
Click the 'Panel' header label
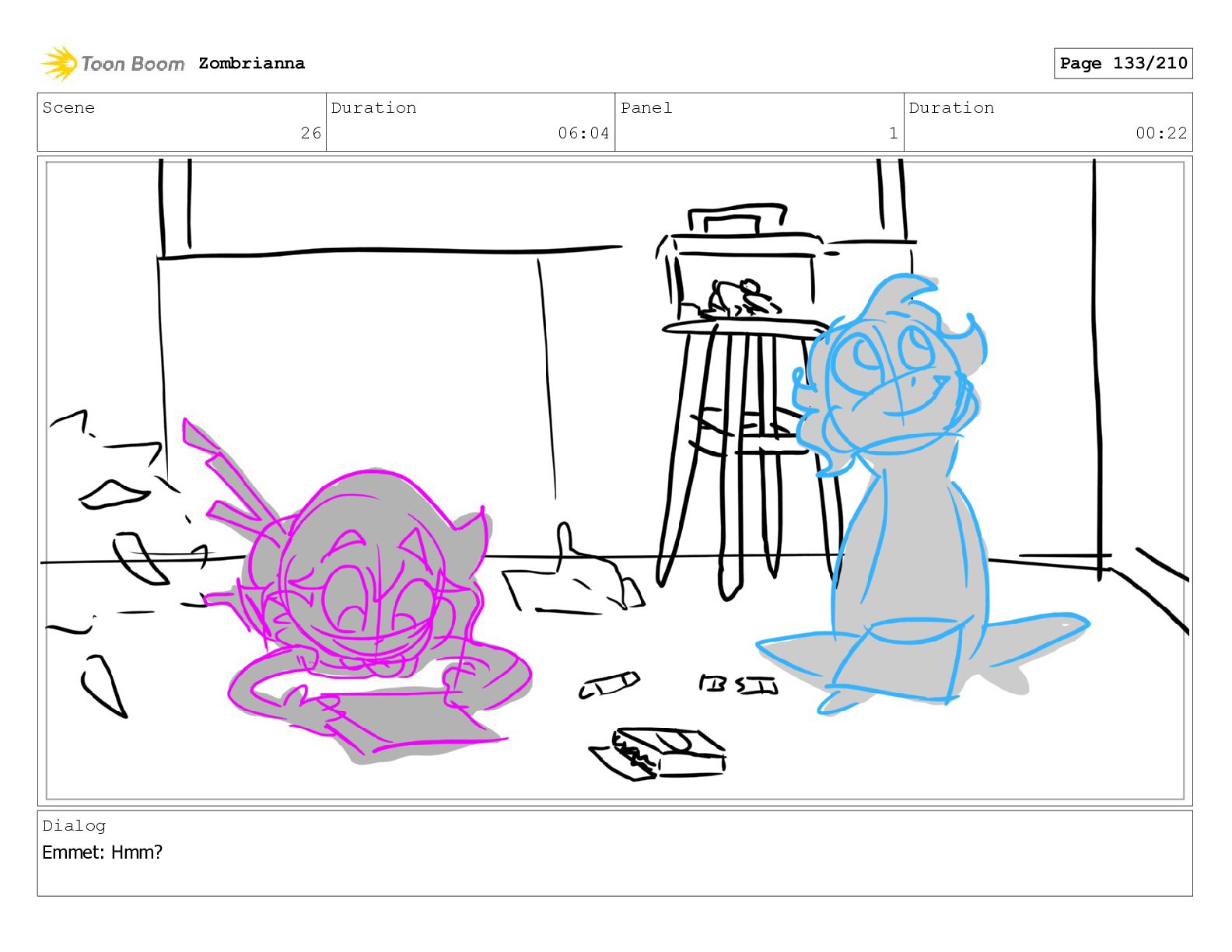[646, 107]
